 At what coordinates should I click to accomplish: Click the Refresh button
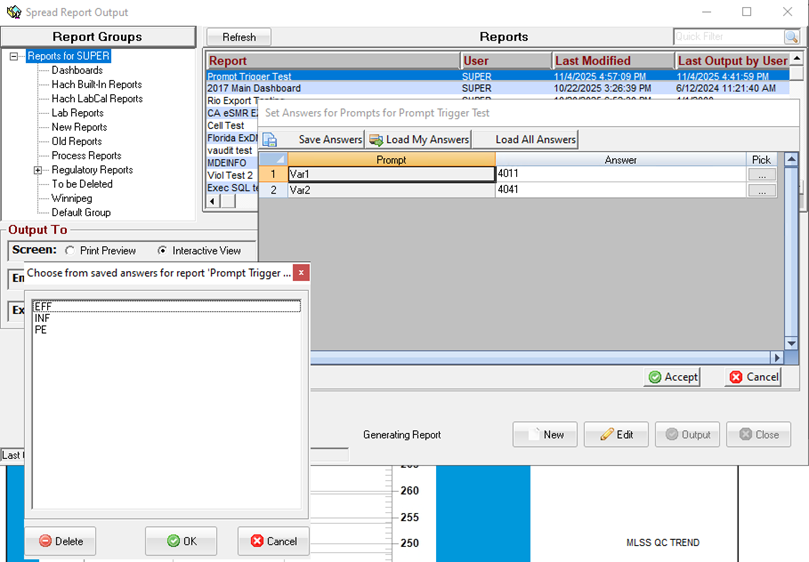click(239, 37)
